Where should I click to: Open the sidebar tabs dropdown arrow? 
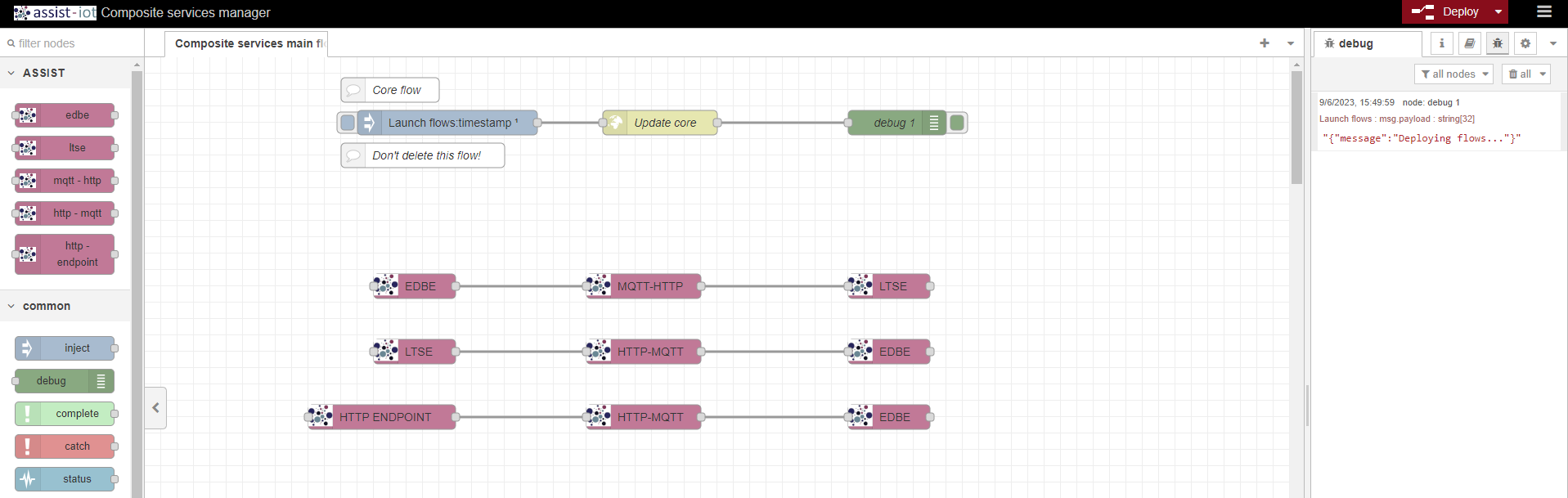1553,43
